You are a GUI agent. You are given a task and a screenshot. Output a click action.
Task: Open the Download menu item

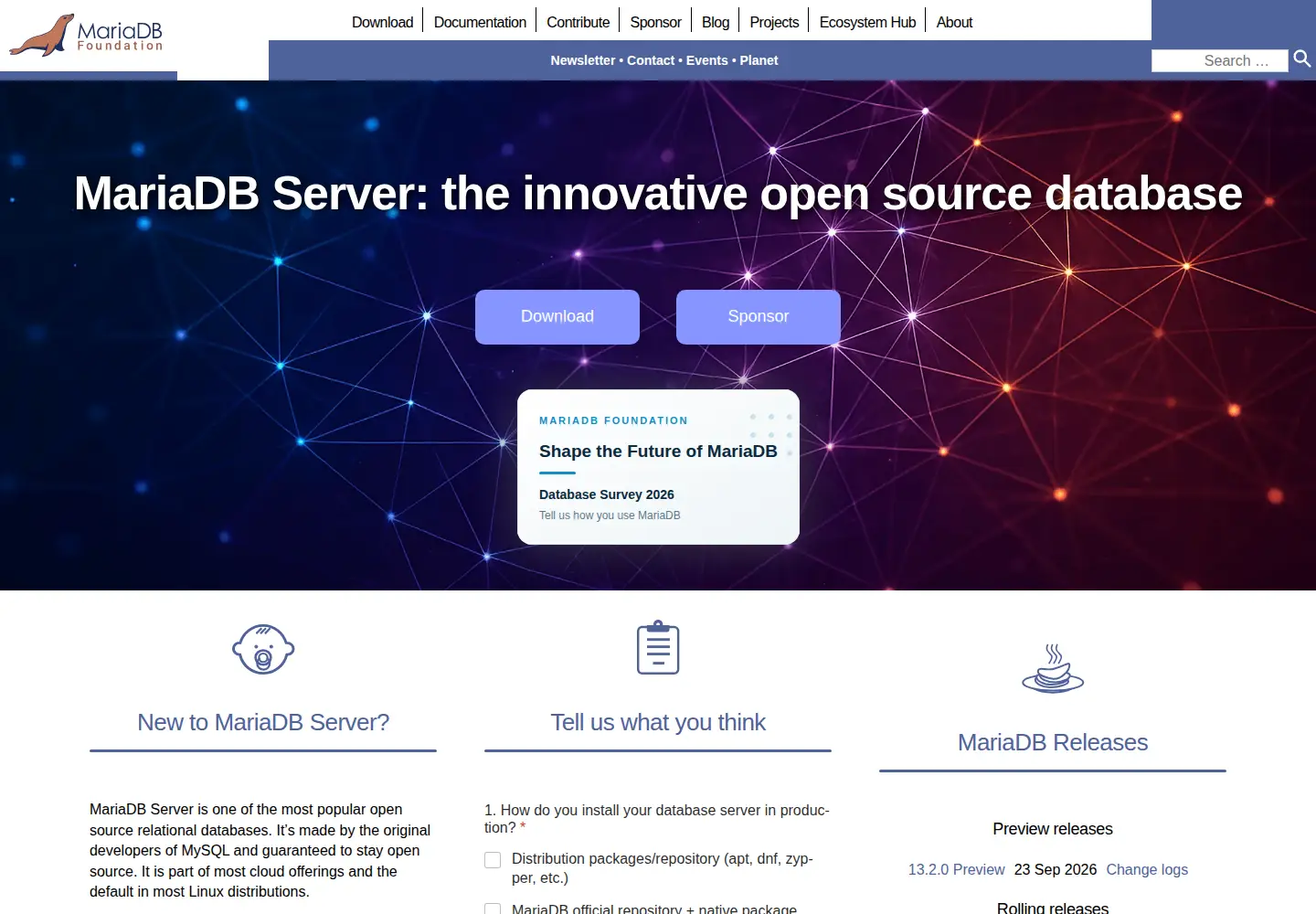pos(382,22)
